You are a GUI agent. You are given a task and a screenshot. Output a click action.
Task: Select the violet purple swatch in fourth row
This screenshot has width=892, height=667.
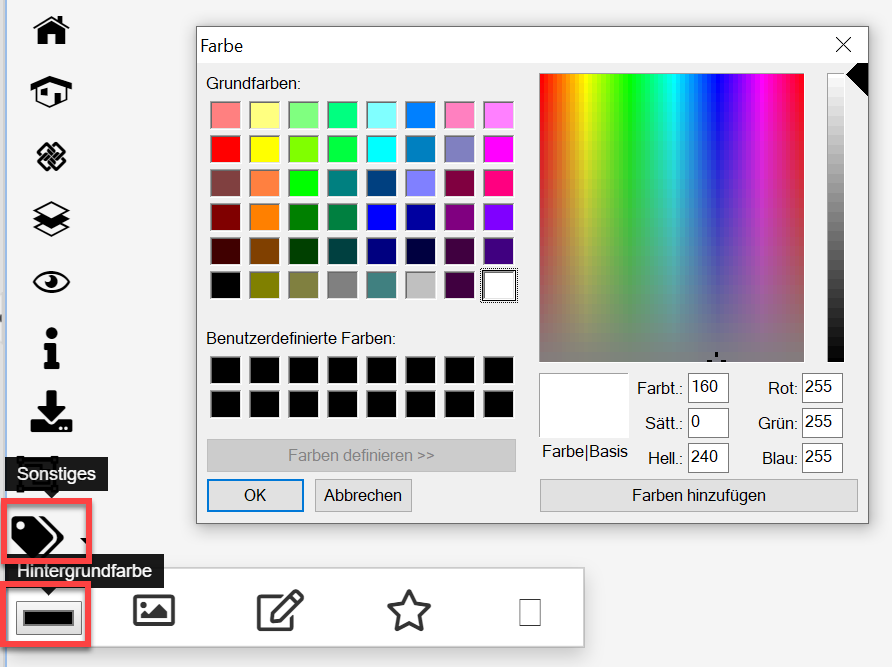[498, 217]
